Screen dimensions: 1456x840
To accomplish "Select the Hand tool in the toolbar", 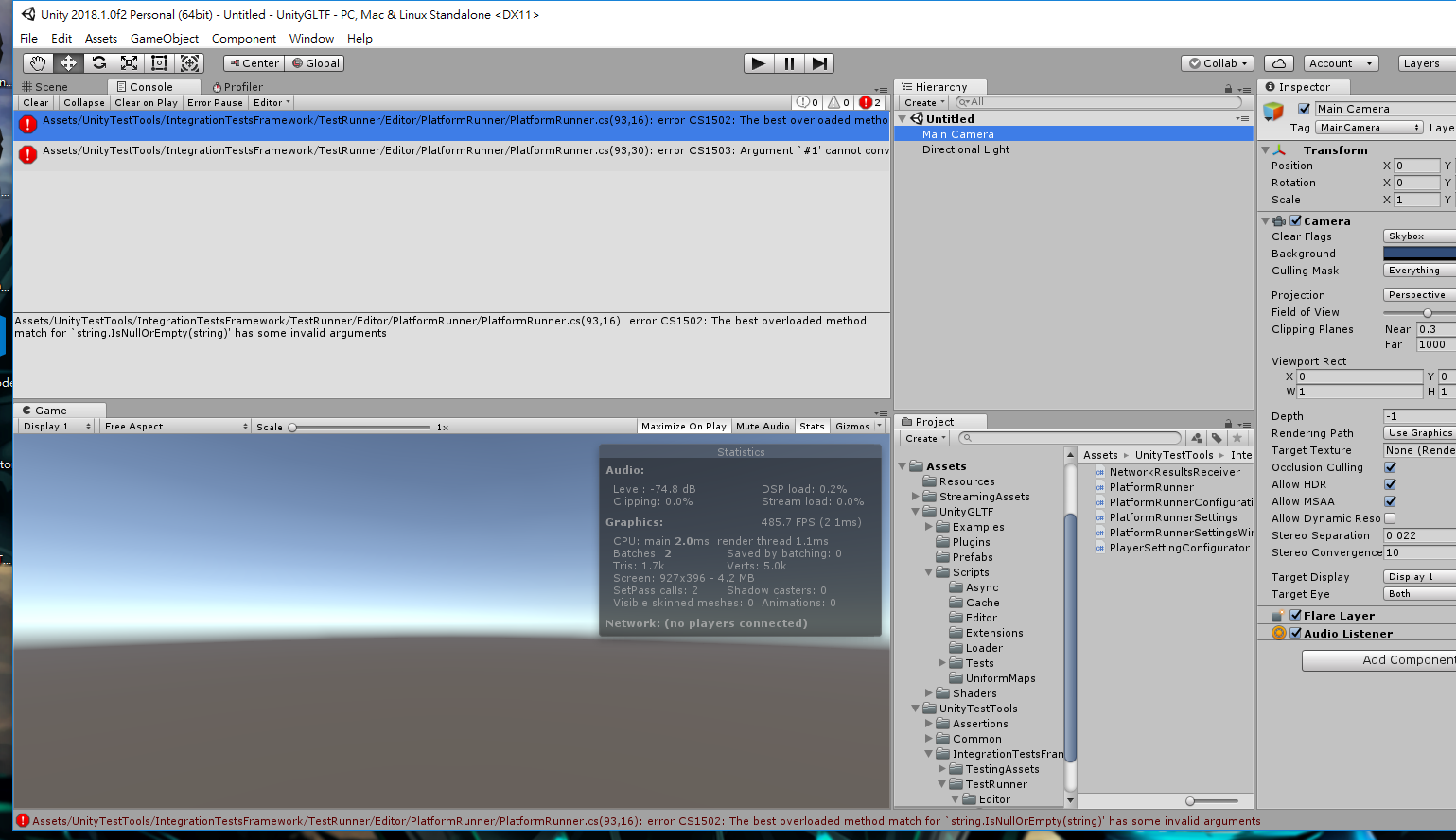I will [38, 62].
